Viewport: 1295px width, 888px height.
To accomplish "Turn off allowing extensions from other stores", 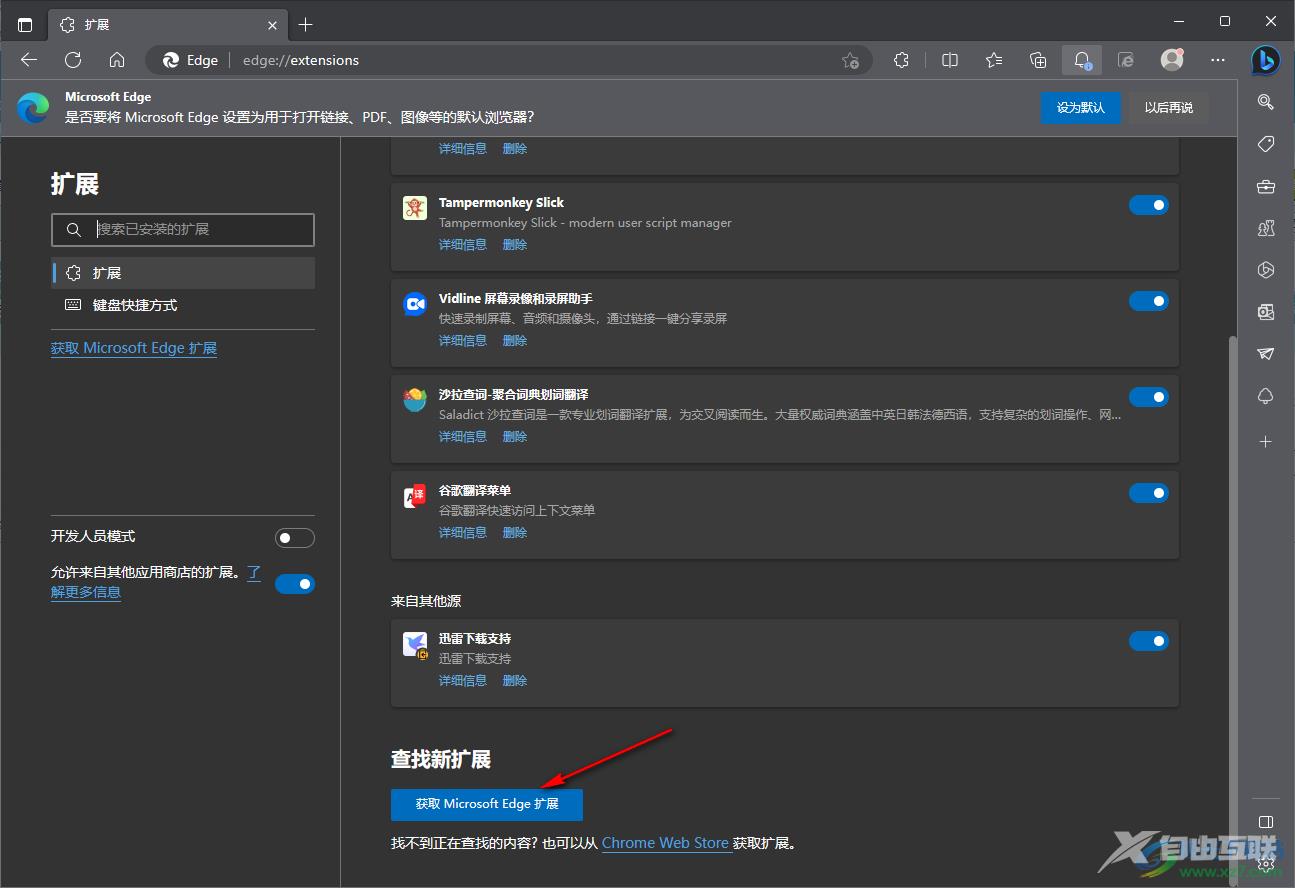I will (295, 584).
